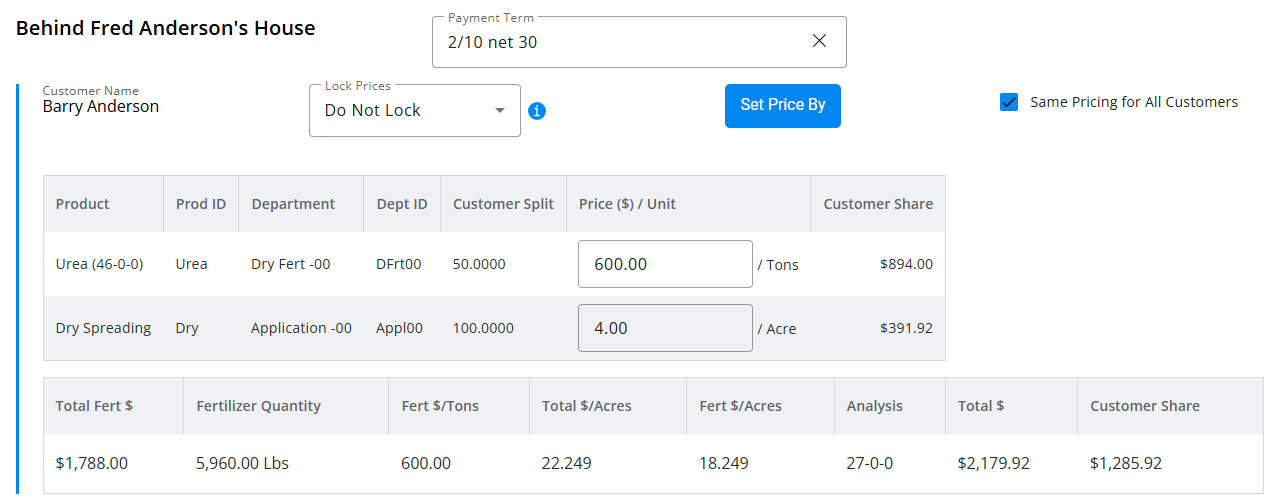
Task: Click the Analysis value 27-0-0
Action: click(870, 464)
